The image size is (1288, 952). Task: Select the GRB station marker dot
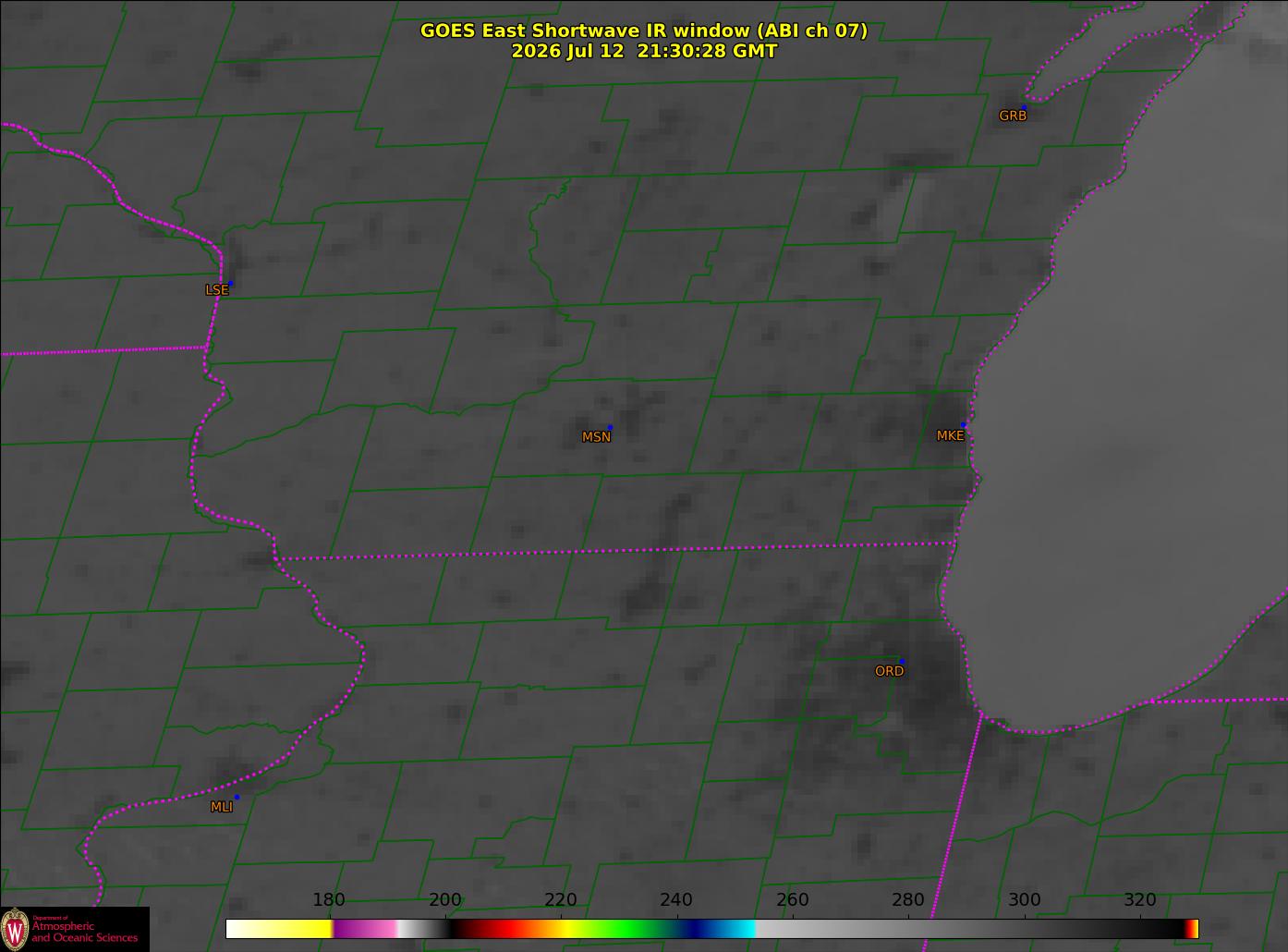[x=1024, y=107]
